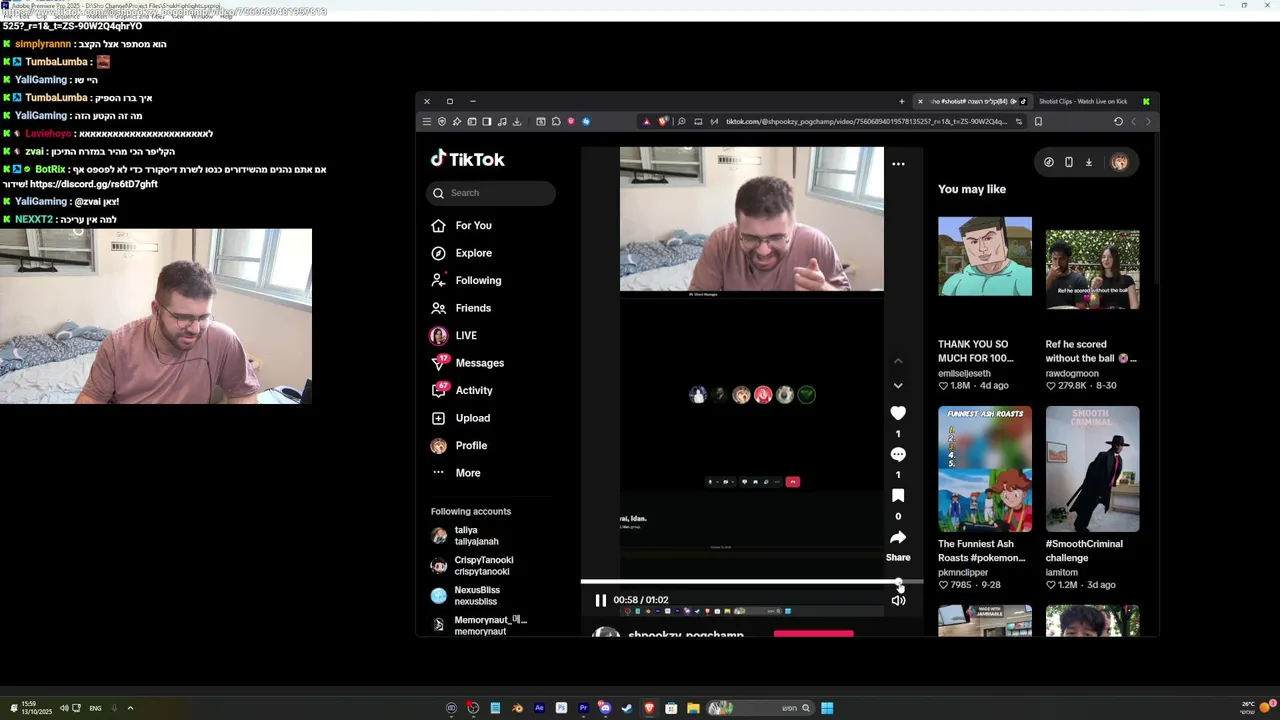The width and height of the screenshot is (1280, 720).
Task: Bookmark the video to favorites
Action: pos(898,496)
